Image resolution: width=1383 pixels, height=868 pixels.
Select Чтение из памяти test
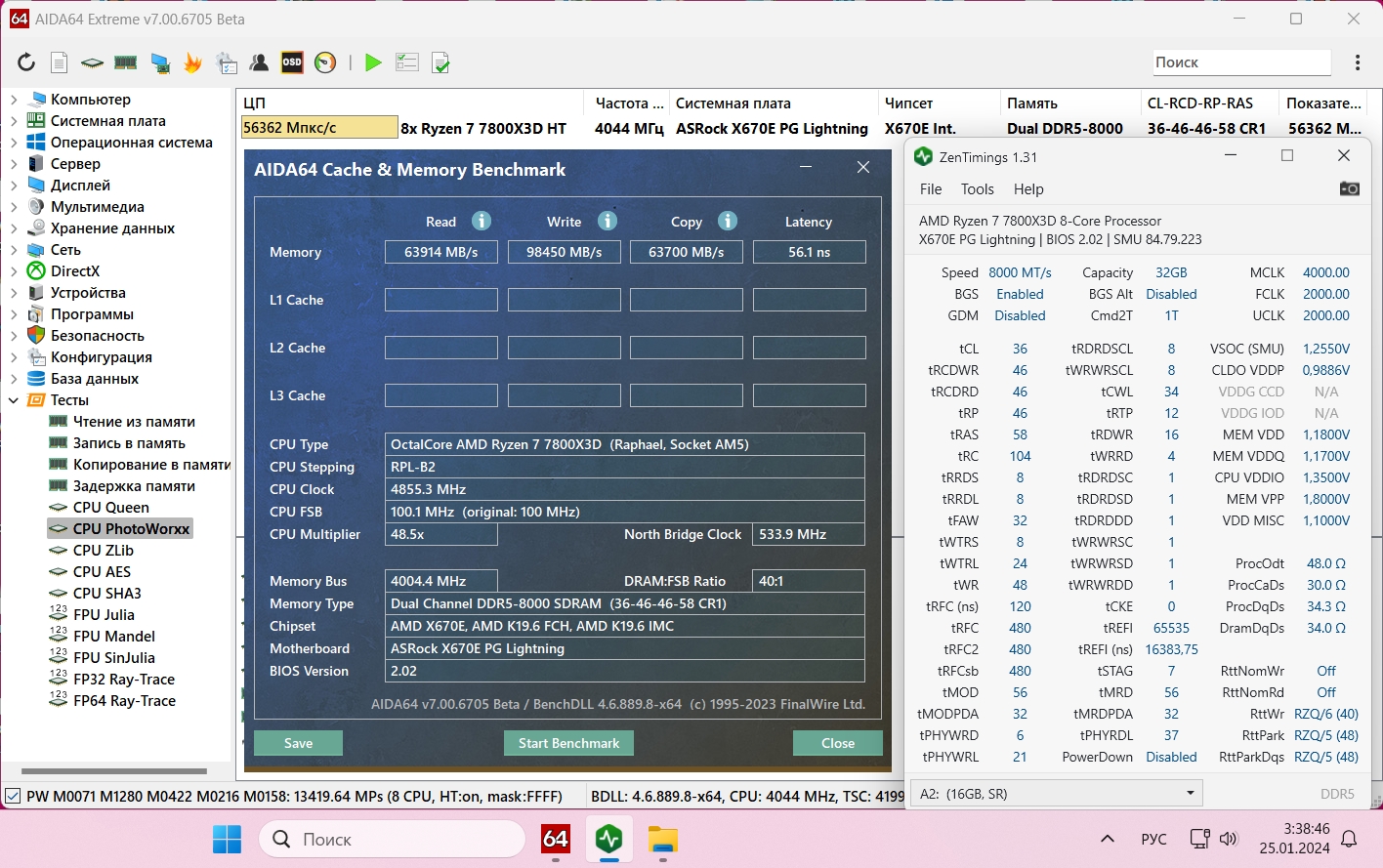[134, 422]
